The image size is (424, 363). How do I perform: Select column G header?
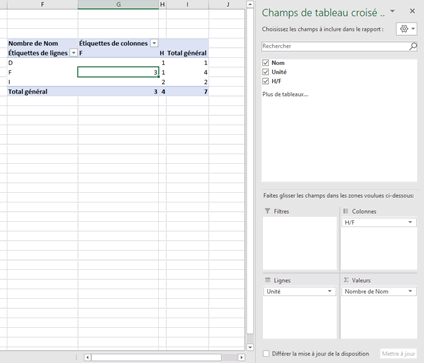[118, 4]
